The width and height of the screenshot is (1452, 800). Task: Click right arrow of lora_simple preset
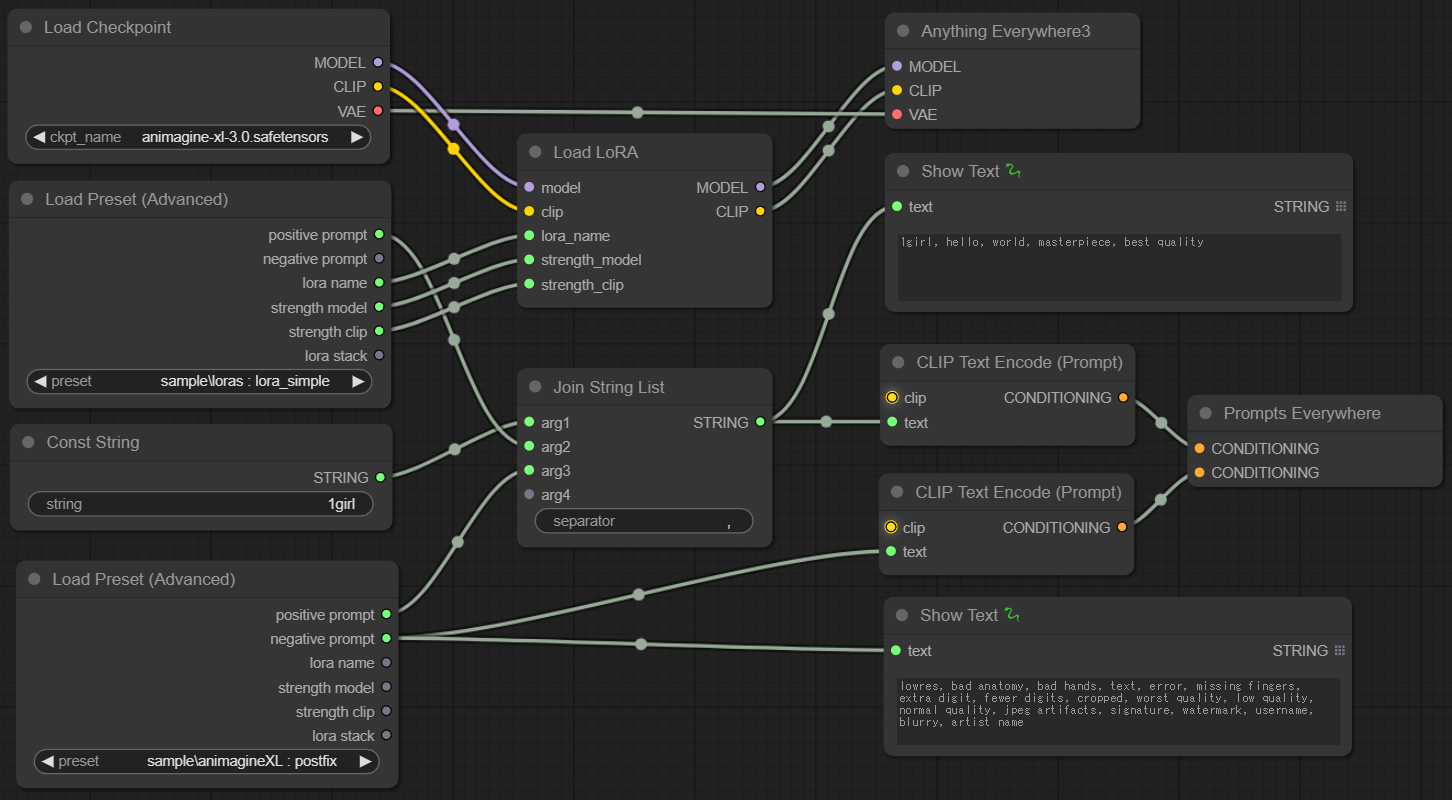pyautogui.click(x=358, y=381)
